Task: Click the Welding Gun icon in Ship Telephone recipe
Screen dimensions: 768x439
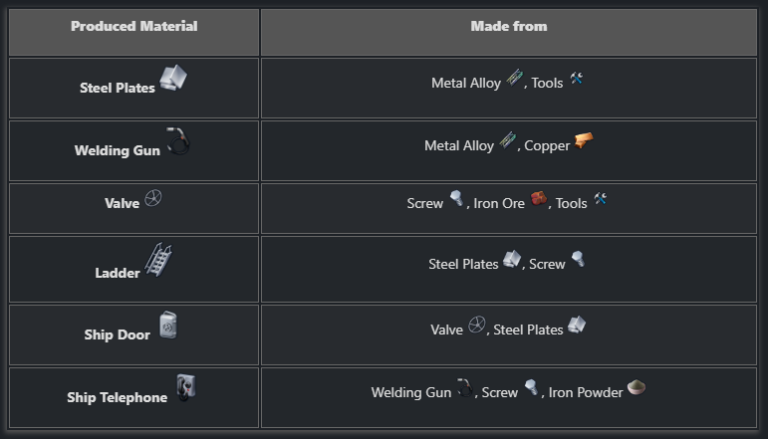Action: pos(465,388)
